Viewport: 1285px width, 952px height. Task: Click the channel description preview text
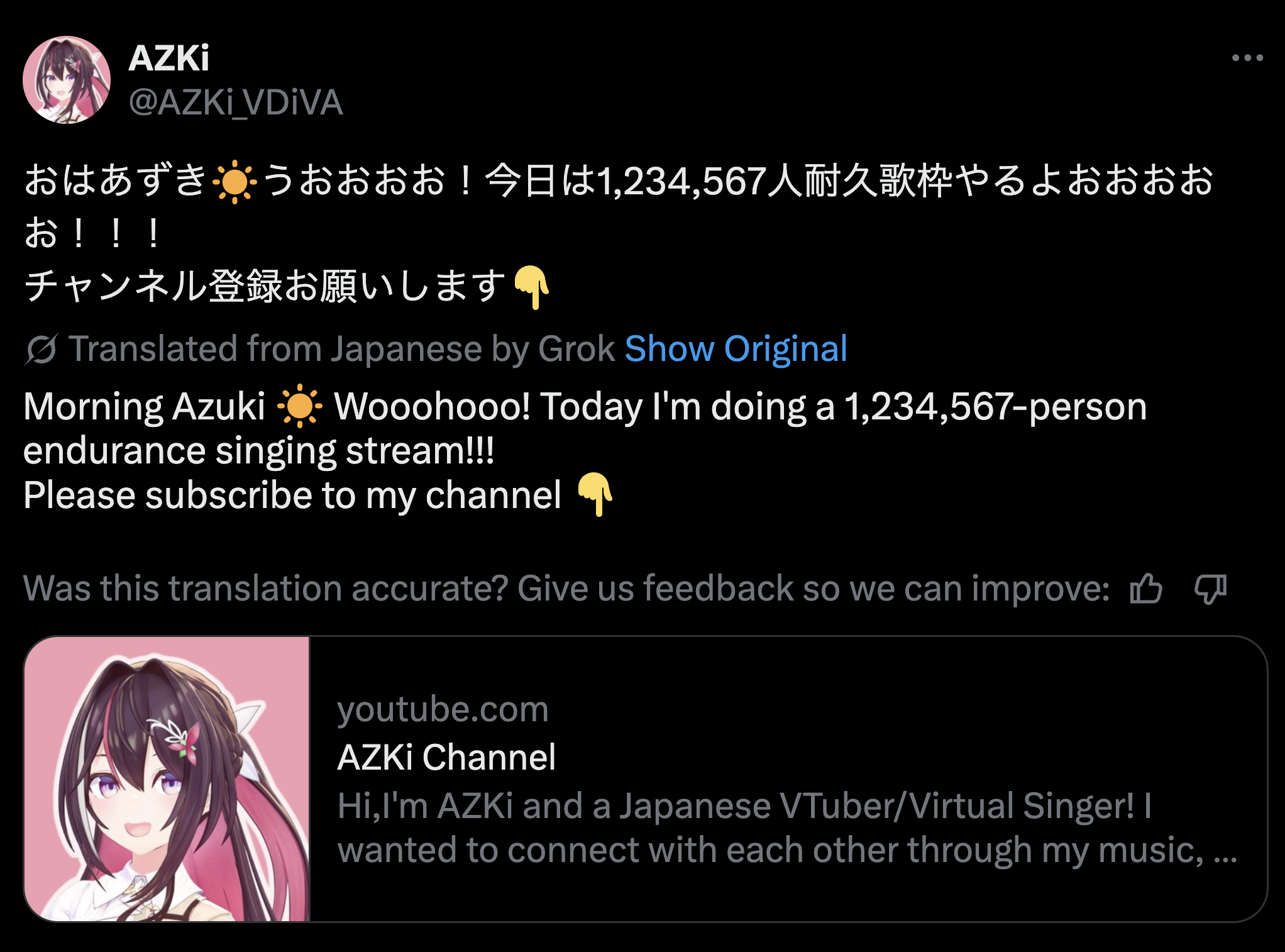[787, 827]
